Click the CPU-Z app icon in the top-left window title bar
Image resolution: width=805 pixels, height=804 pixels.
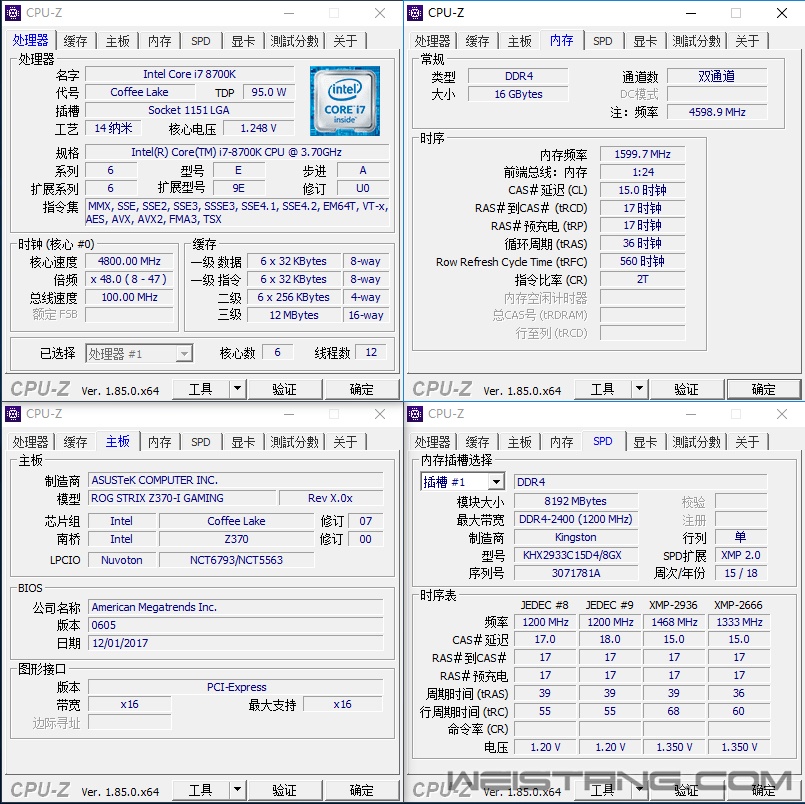(x=13, y=12)
